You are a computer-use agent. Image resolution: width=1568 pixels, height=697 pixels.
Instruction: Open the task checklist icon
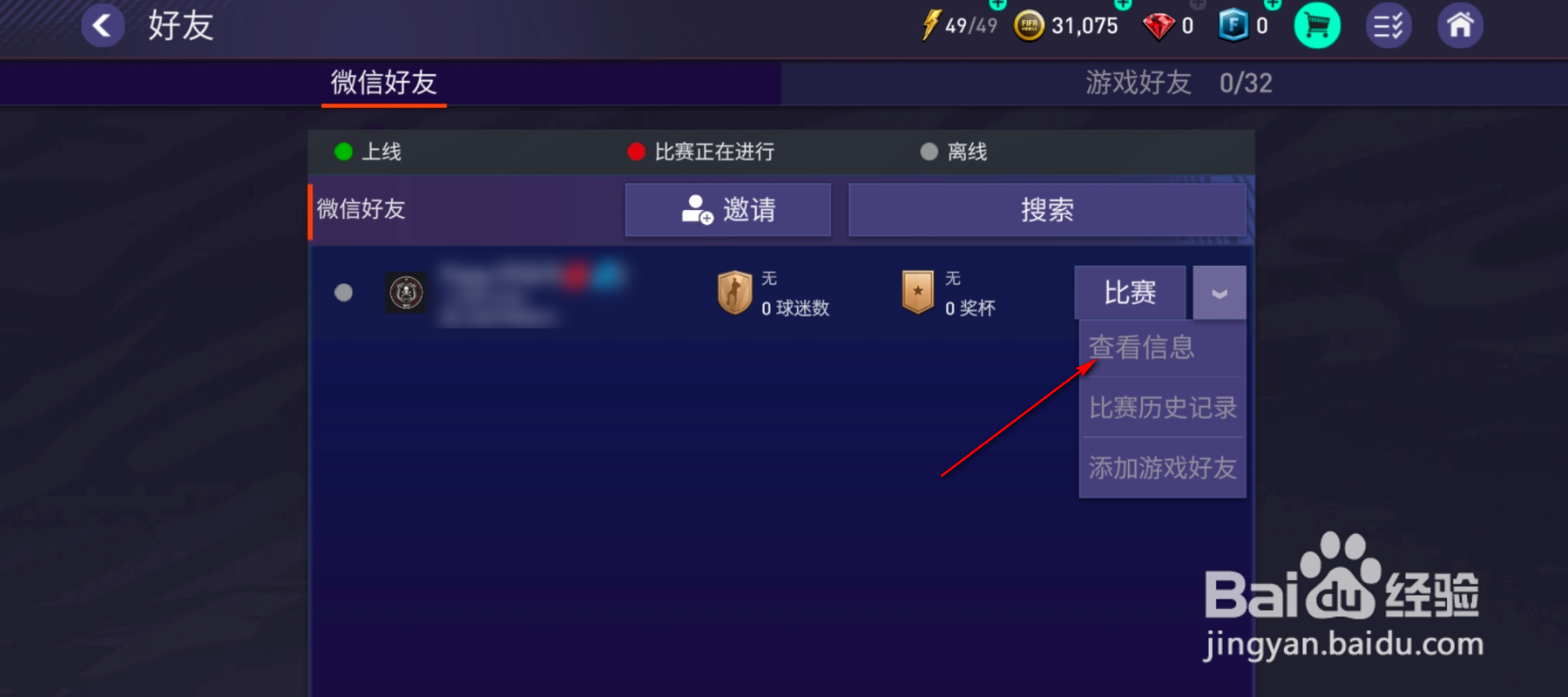click(x=1389, y=26)
